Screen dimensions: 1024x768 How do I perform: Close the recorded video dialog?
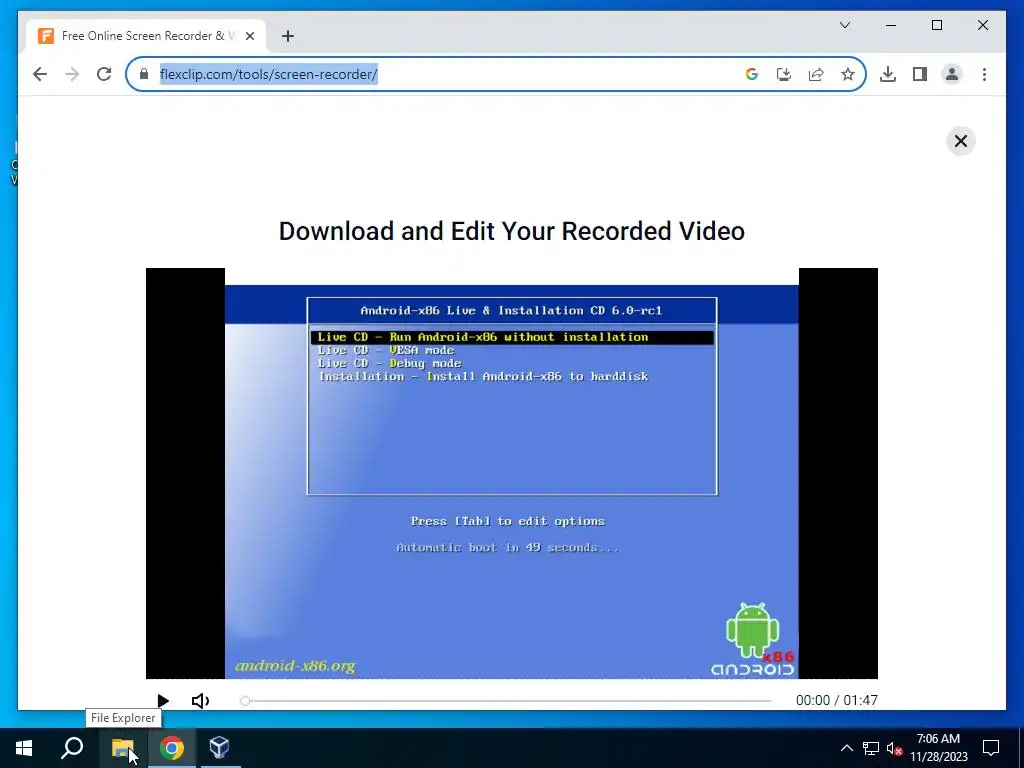(961, 141)
